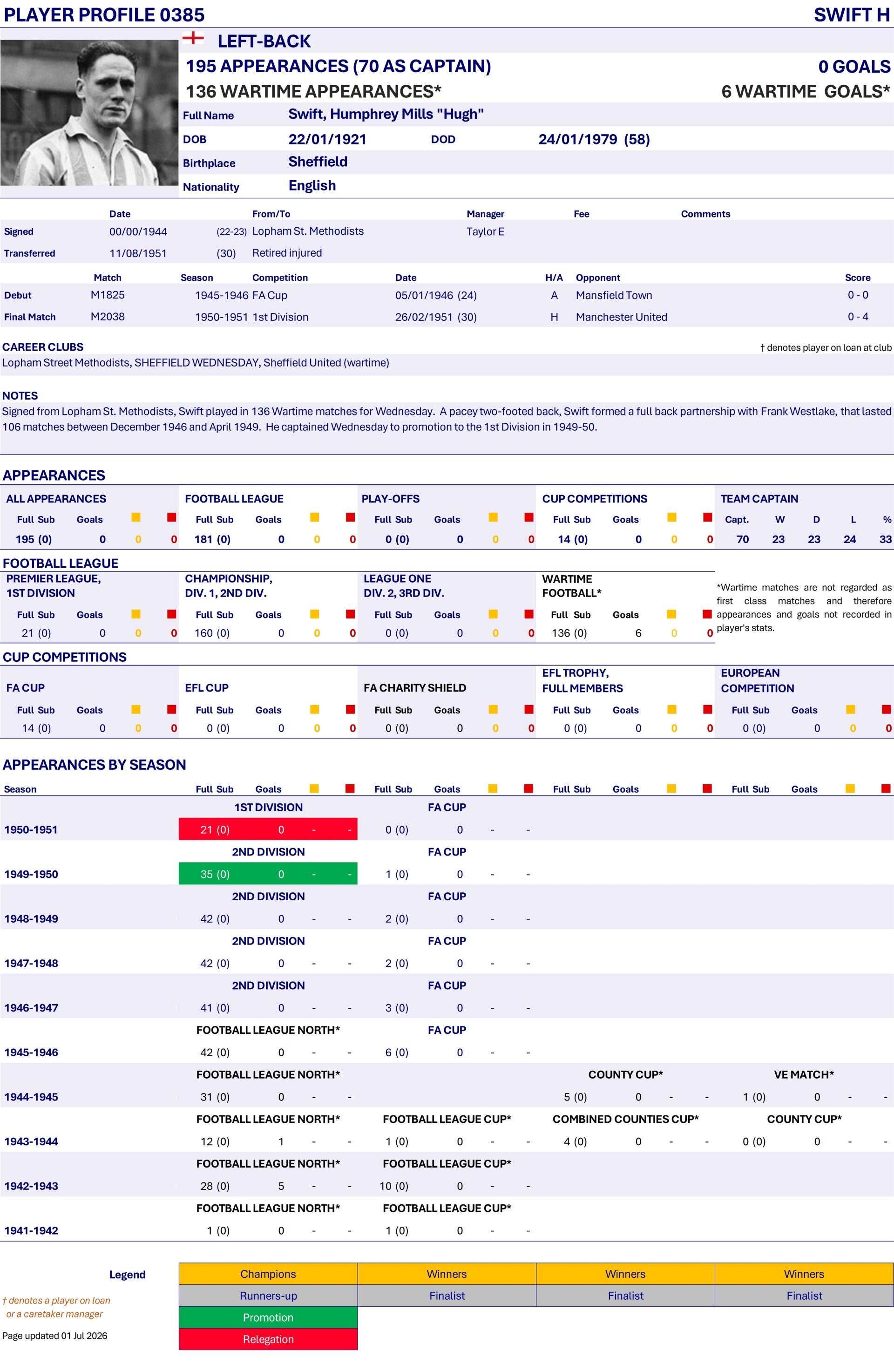Click the red card icon under FA CUP section
Image resolution: width=894 pixels, height=1372 pixels.
(171, 709)
